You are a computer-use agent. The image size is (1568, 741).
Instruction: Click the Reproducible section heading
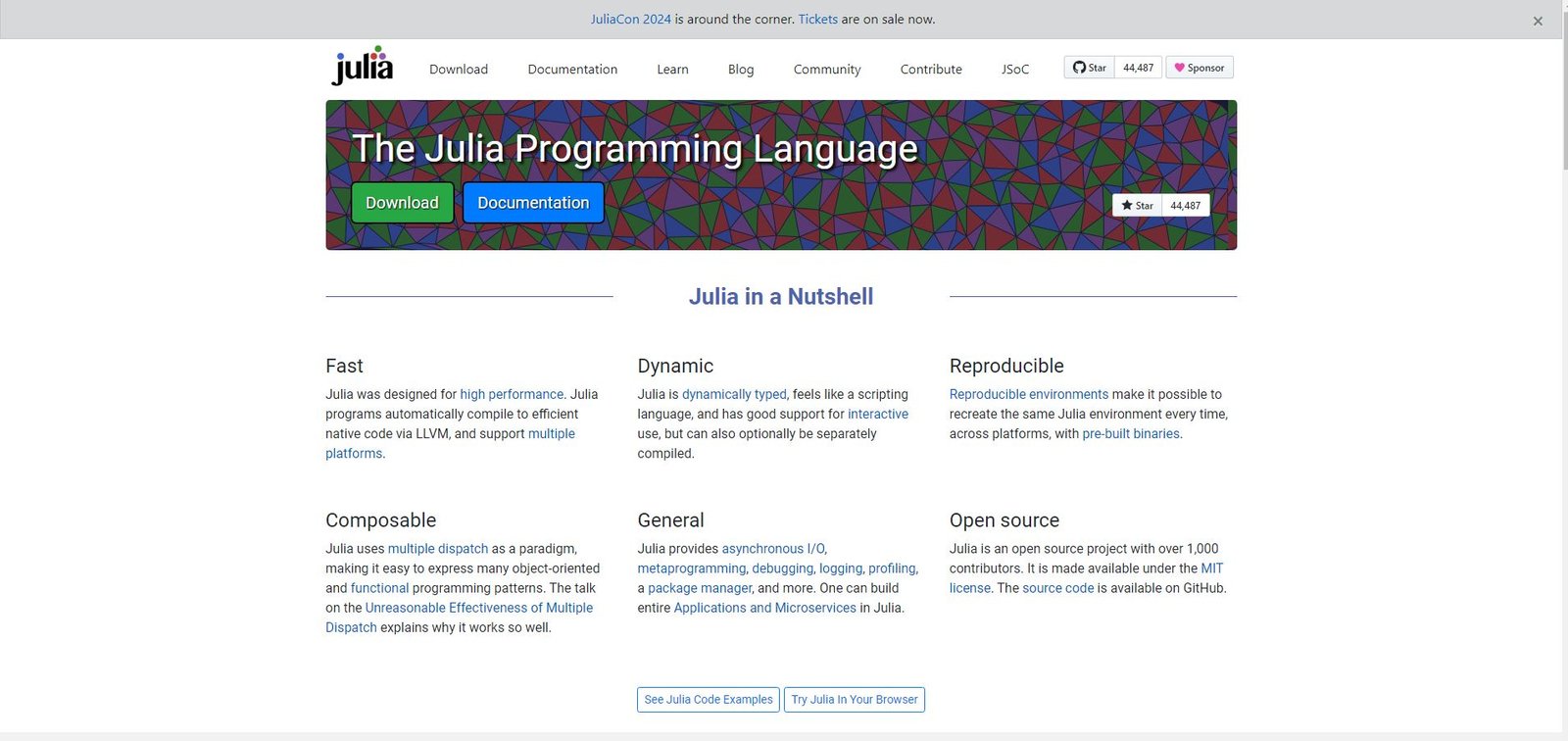[x=1006, y=366]
